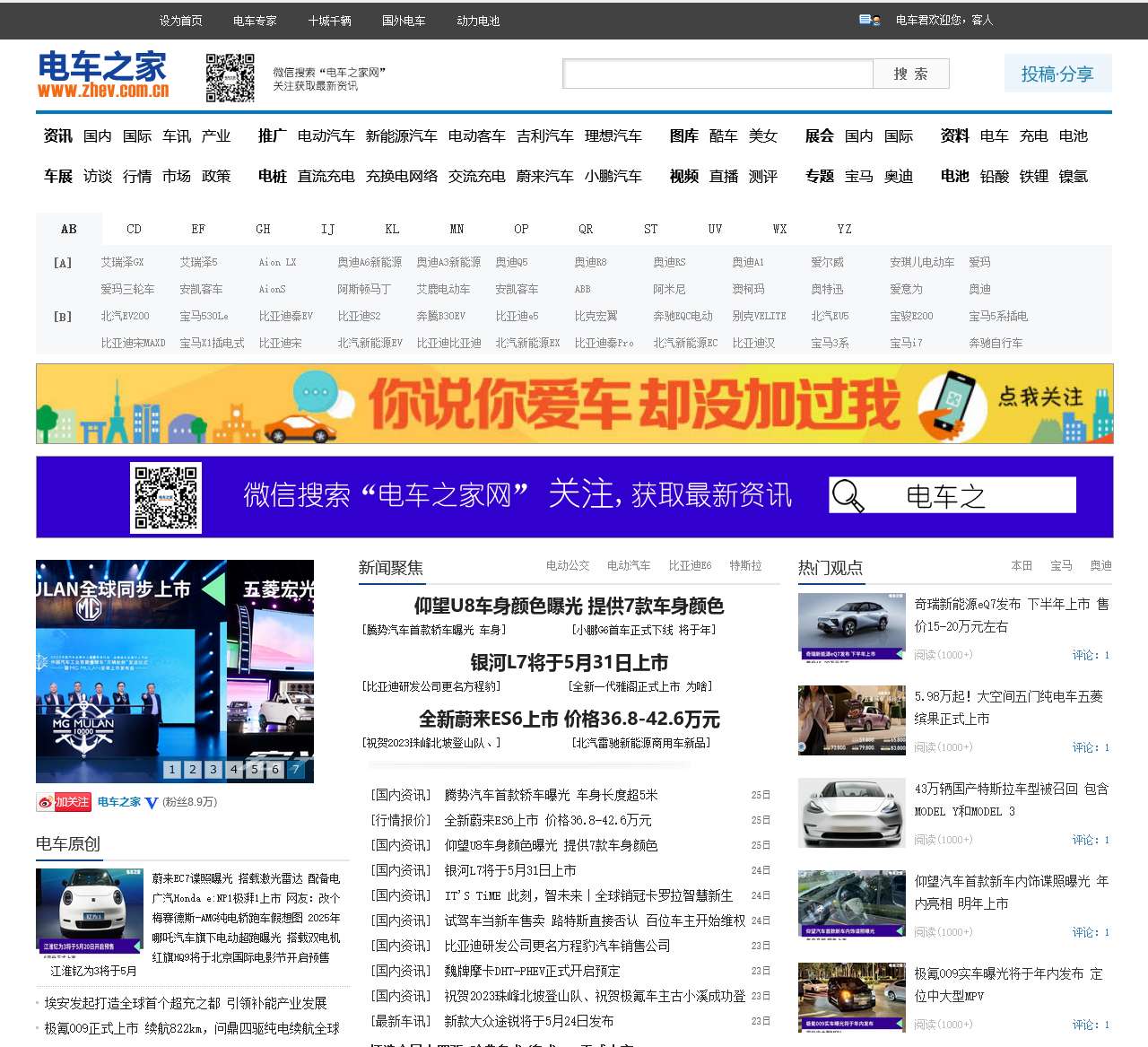1148x1047 pixels.
Task: Select slideshow page number 7
Action: 295,770
